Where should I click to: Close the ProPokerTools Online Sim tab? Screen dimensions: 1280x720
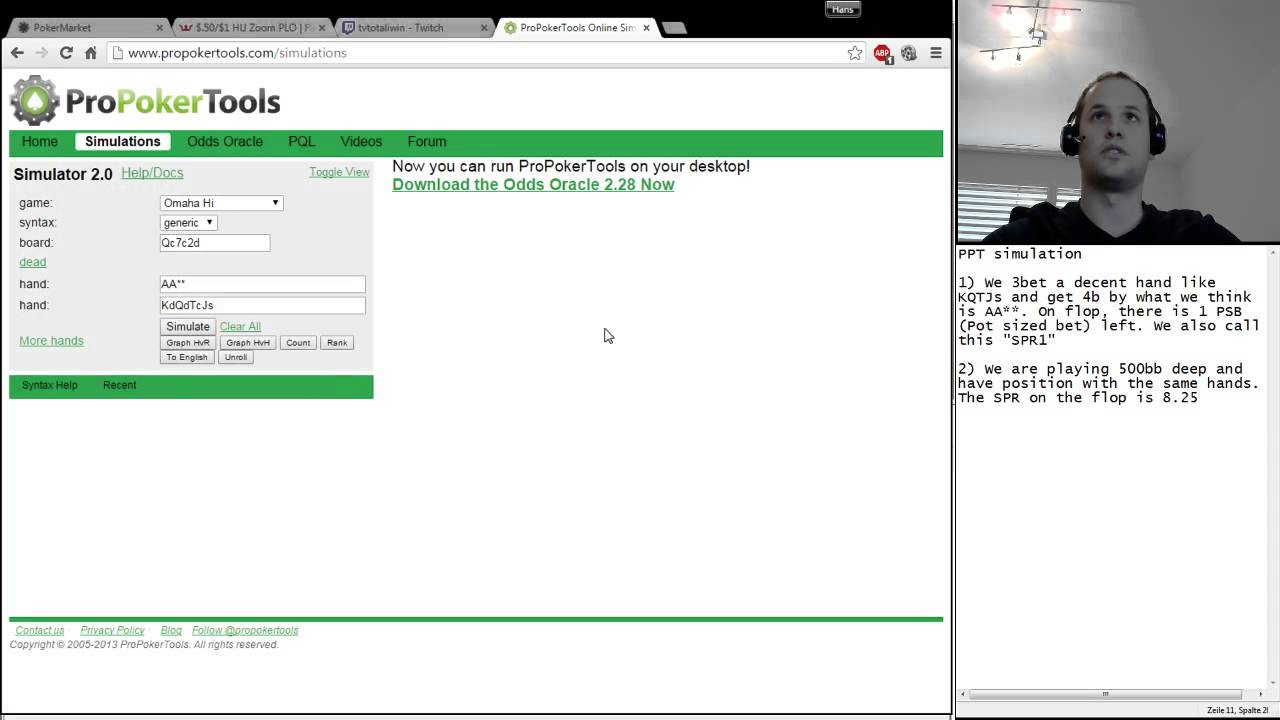646,28
